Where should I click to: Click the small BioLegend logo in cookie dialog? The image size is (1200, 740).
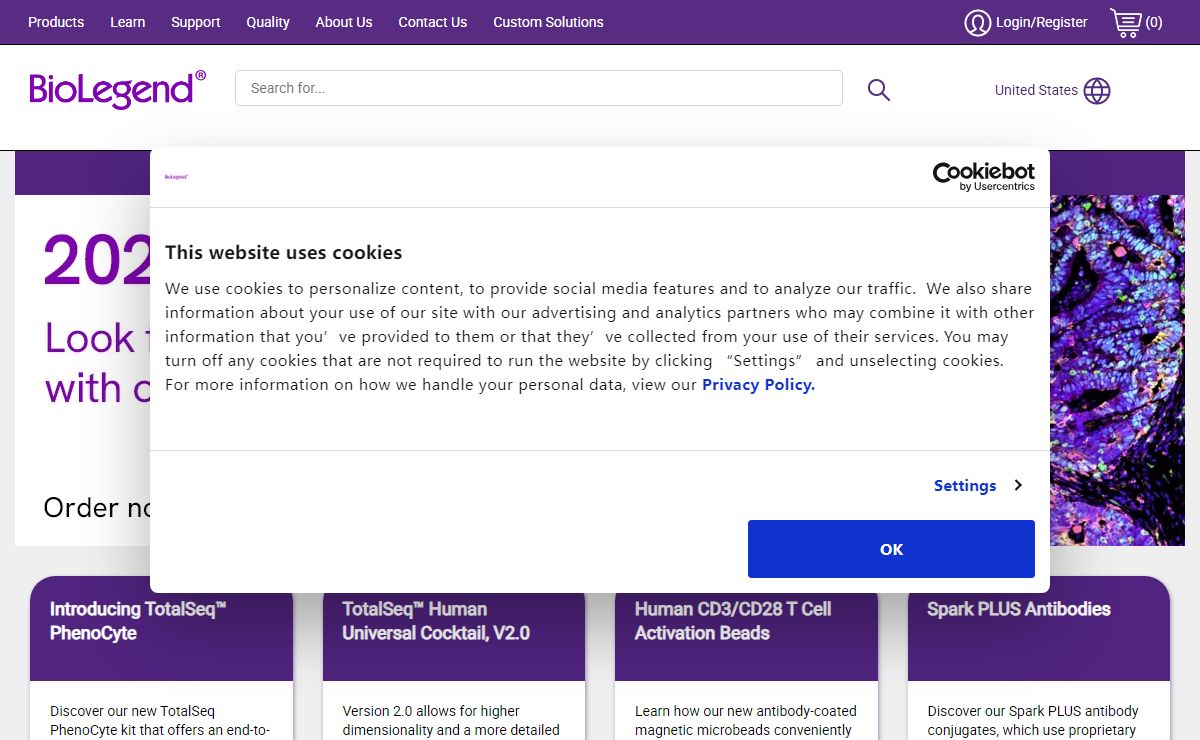176,177
